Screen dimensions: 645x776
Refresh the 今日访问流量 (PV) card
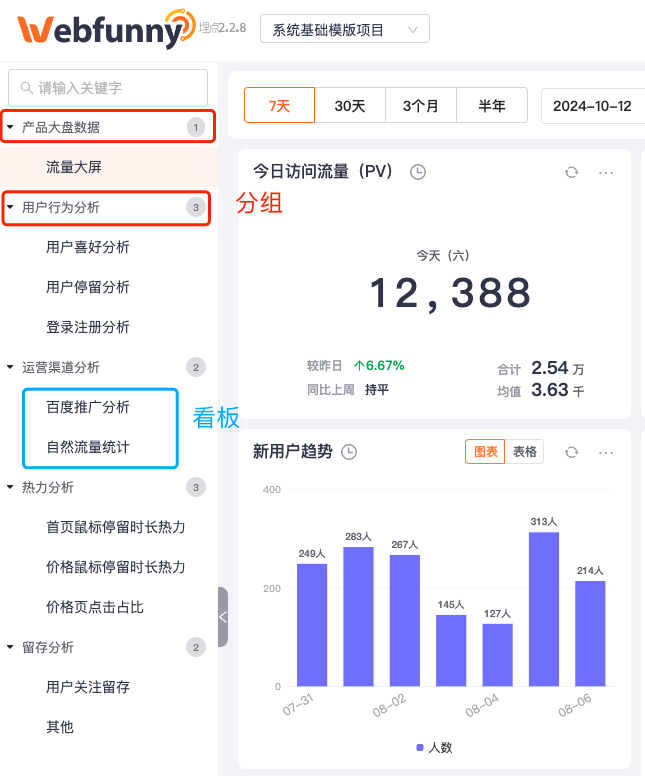coord(571,172)
